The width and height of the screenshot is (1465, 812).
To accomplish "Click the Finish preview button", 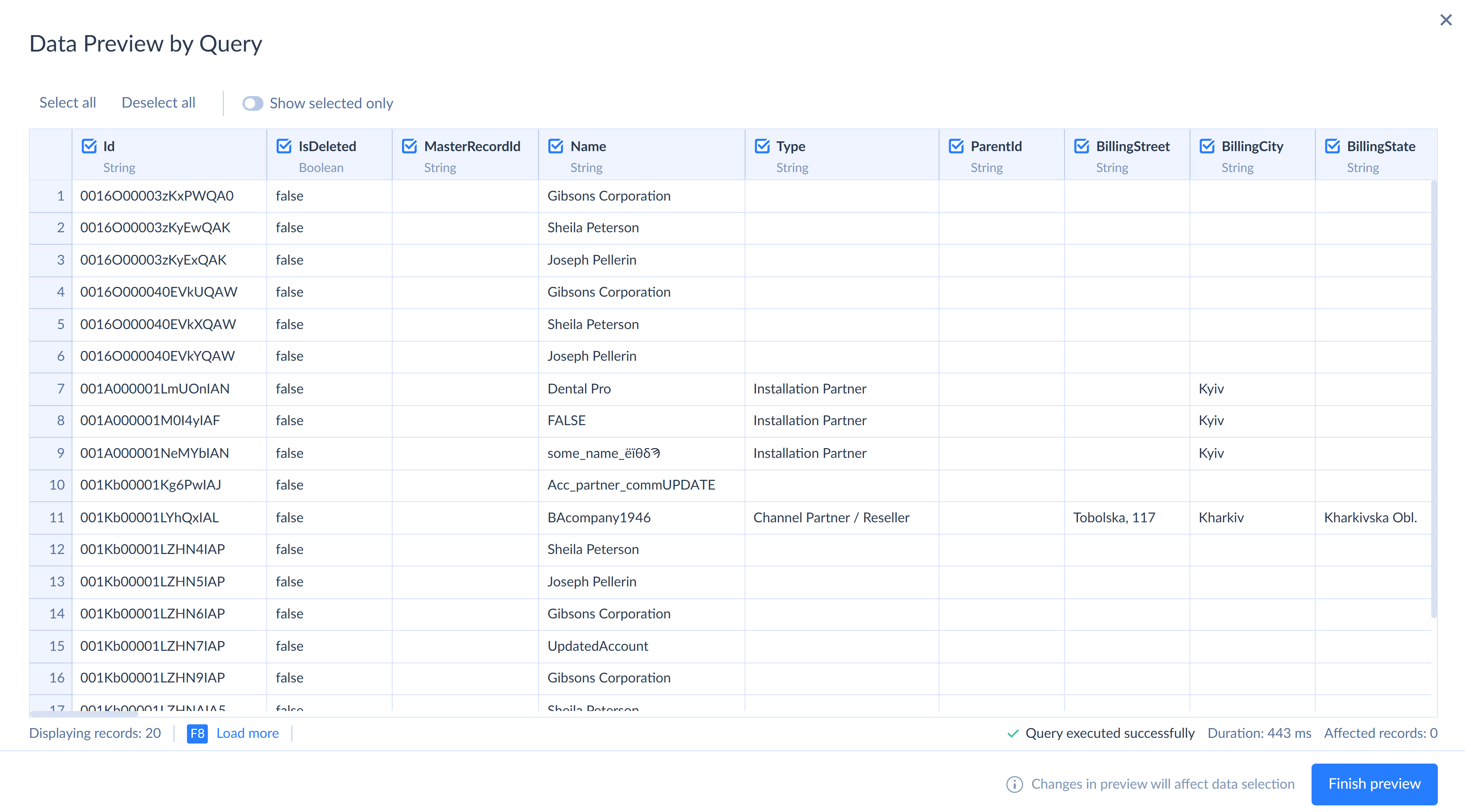I will click(x=1374, y=784).
